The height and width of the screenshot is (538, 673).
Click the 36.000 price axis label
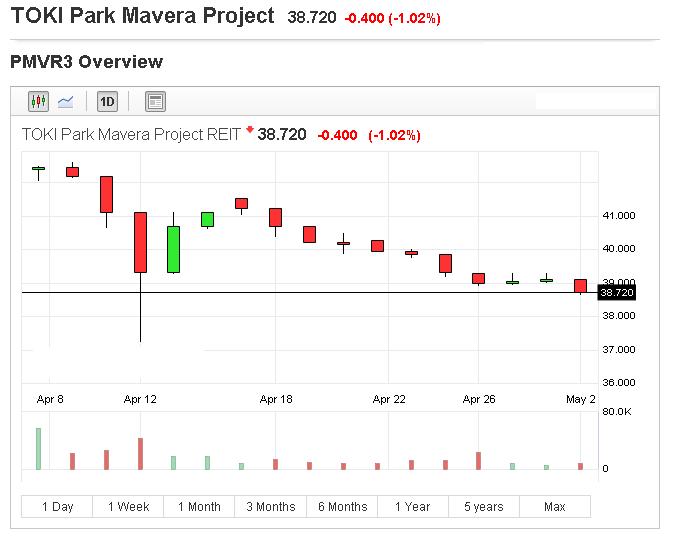pyautogui.click(x=619, y=383)
